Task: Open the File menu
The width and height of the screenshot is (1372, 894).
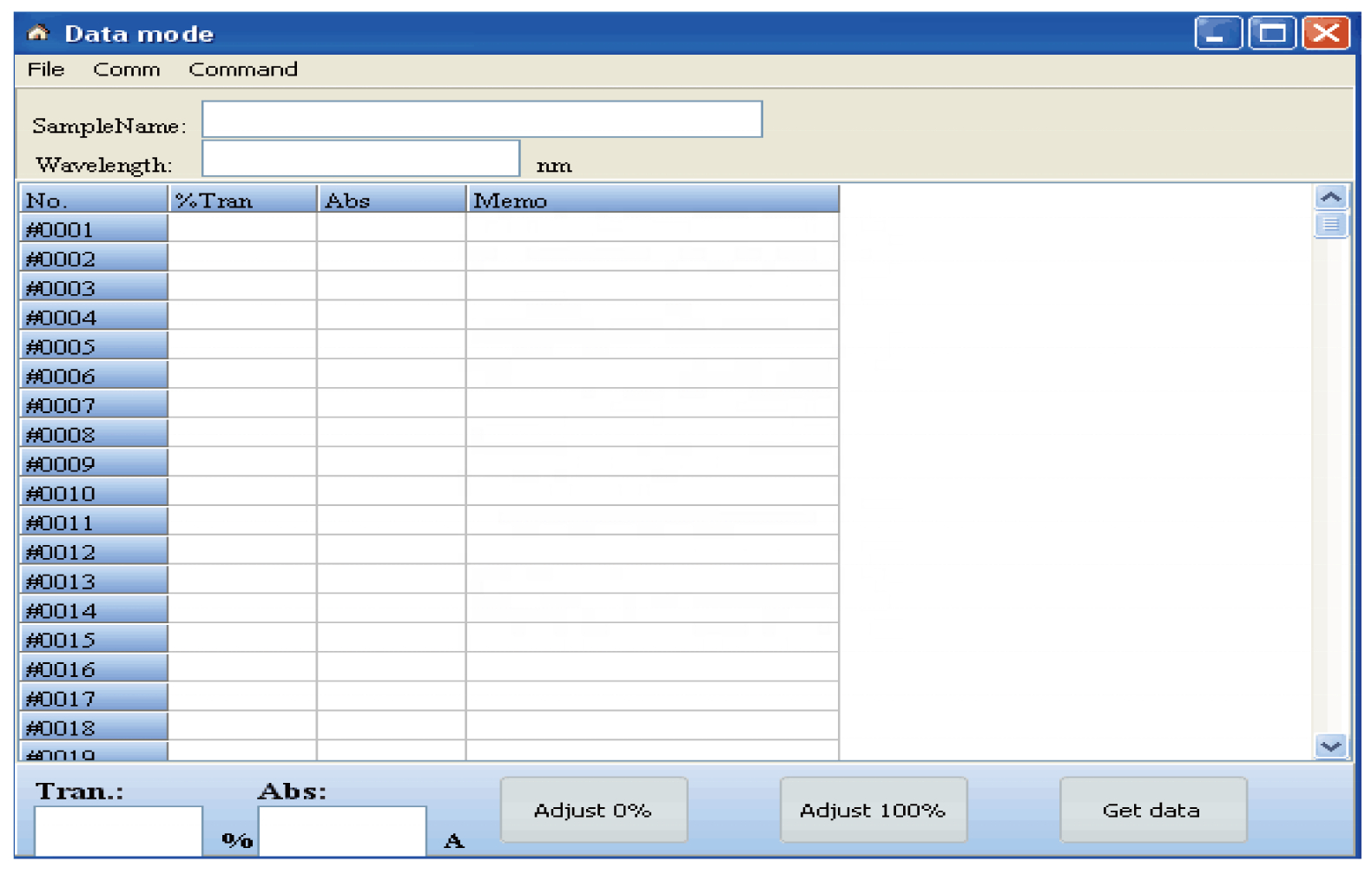Action: 46,69
